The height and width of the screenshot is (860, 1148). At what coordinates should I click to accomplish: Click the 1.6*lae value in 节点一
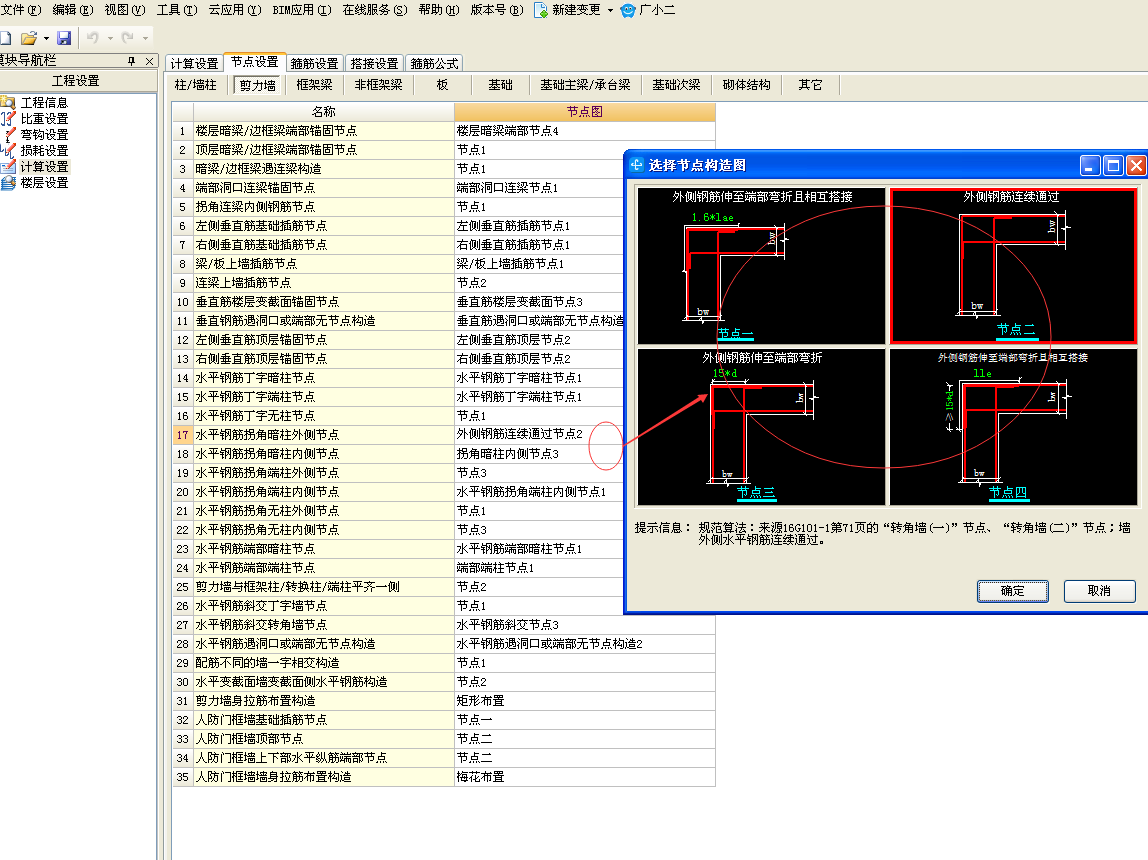[712, 217]
